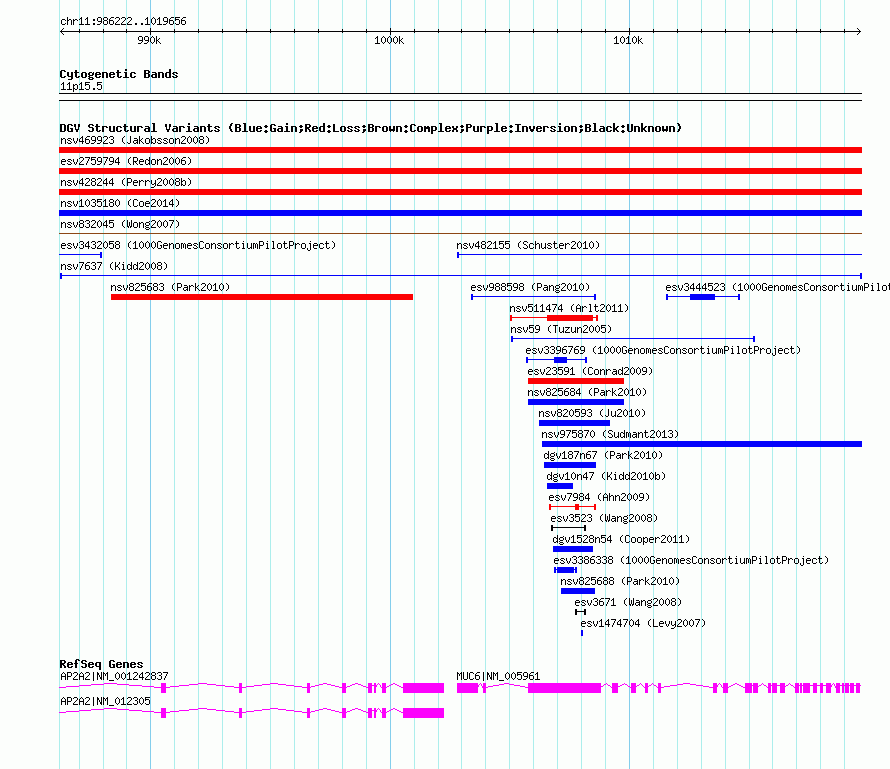Click the blue nsv1035180 (Coe2014) gain bar
Image resolution: width=890 pixels, height=769 pixels.
click(x=460, y=213)
